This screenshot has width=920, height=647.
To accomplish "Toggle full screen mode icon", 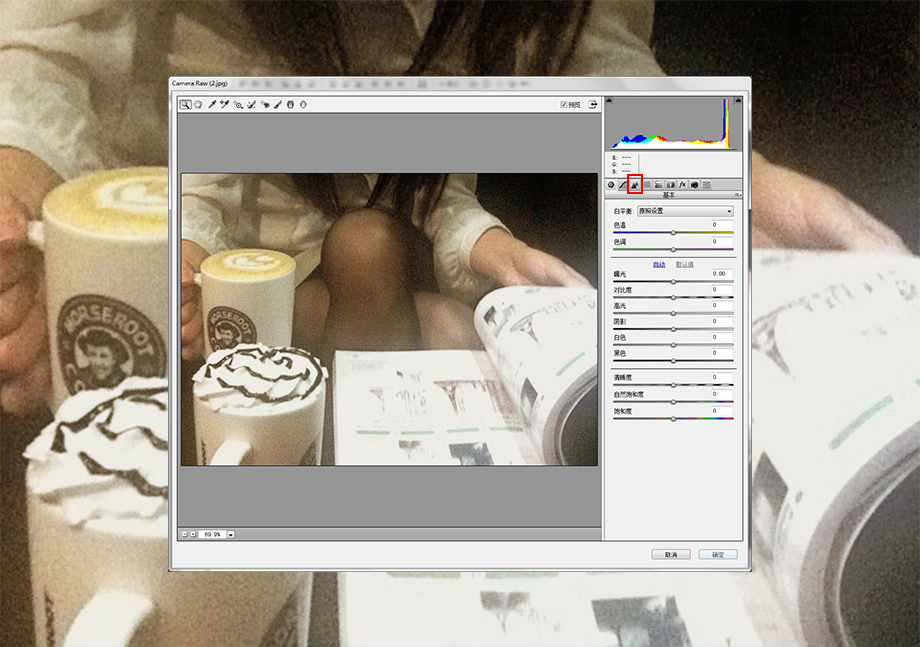I will click(593, 104).
